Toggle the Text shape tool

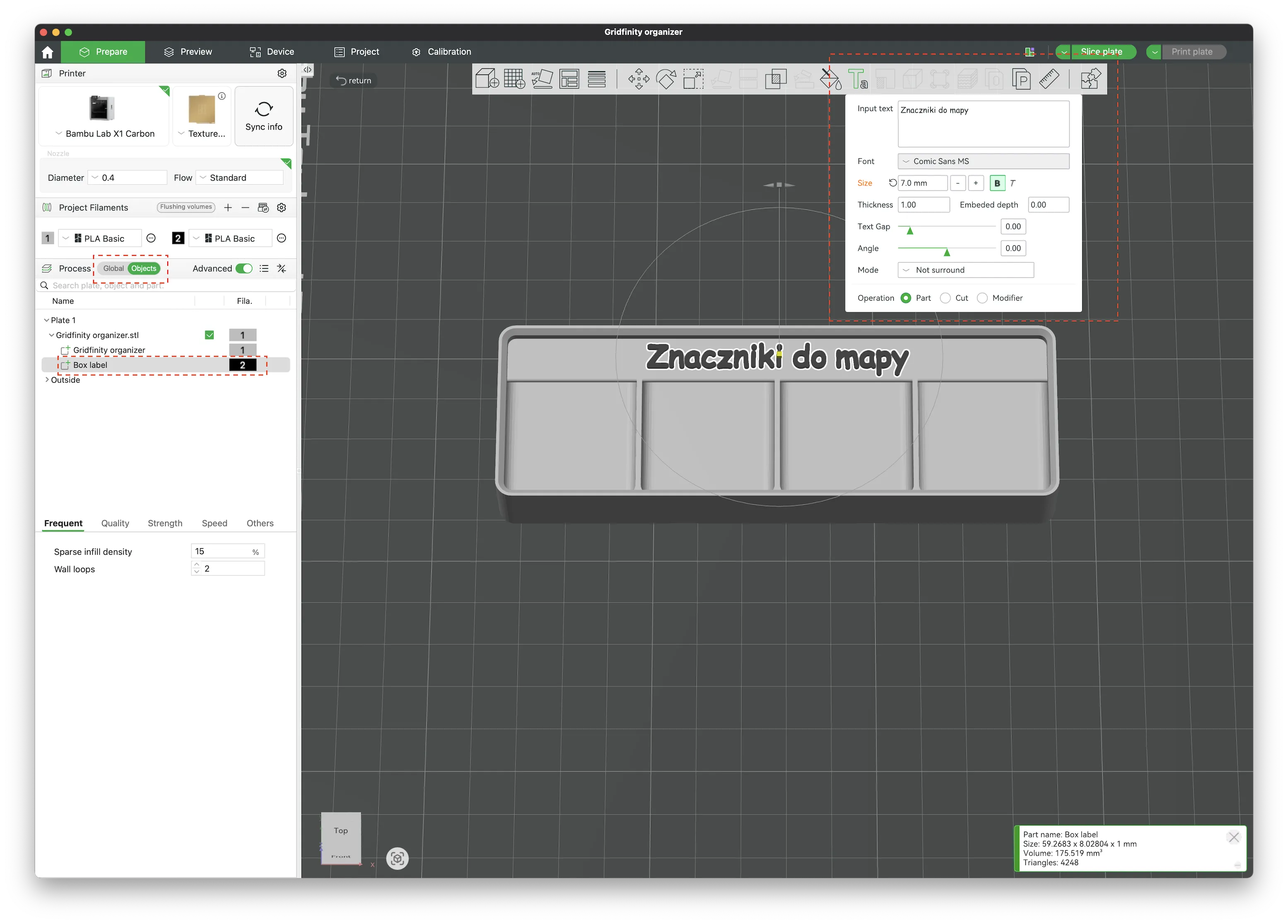pyautogui.click(x=858, y=78)
